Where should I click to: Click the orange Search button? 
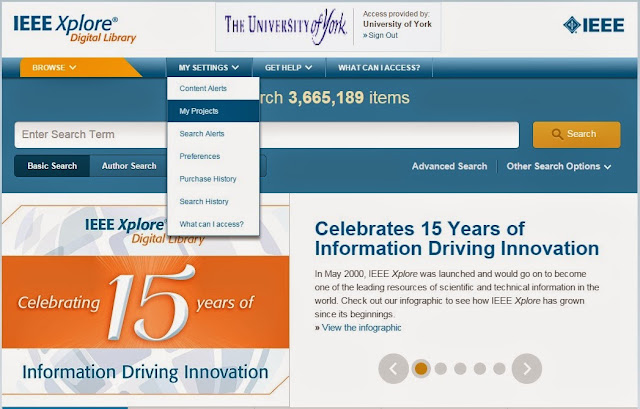(576, 134)
